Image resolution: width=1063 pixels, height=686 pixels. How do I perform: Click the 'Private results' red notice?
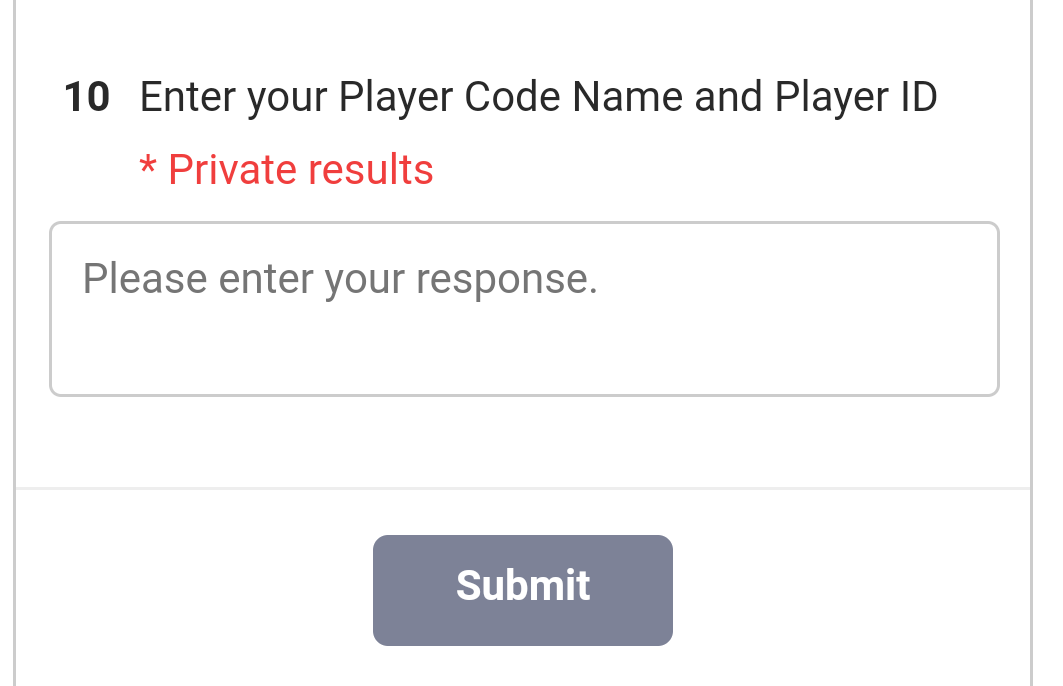(x=300, y=170)
